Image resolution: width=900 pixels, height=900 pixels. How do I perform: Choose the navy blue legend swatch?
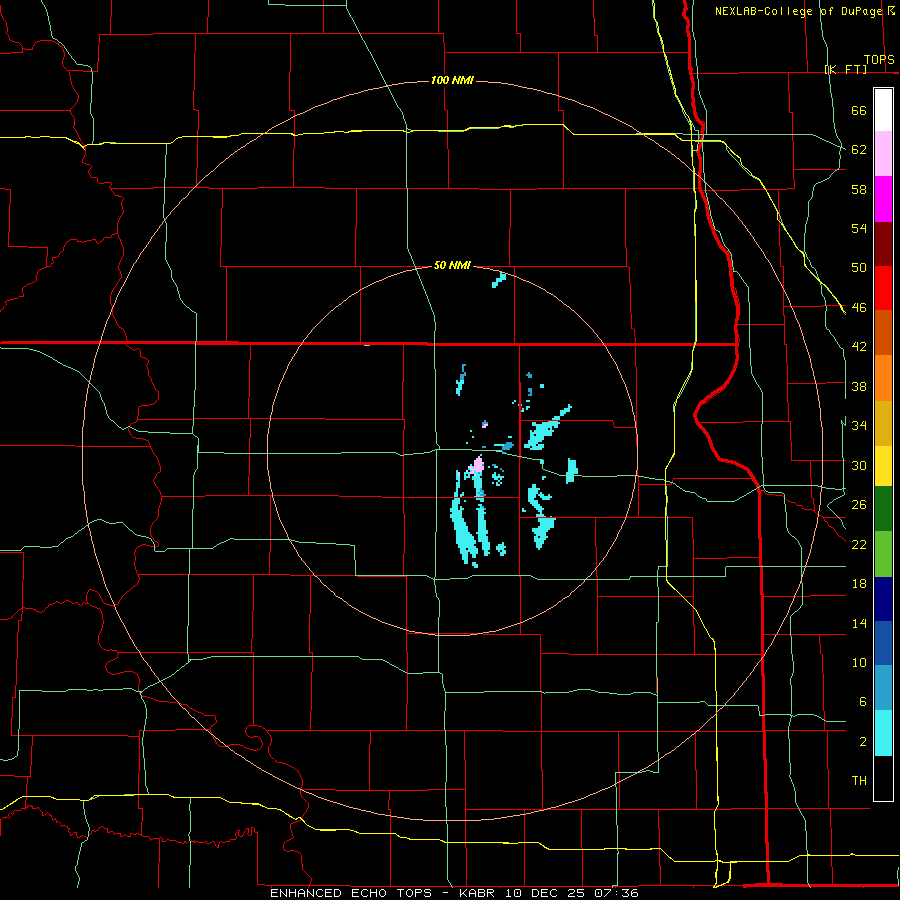click(883, 599)
